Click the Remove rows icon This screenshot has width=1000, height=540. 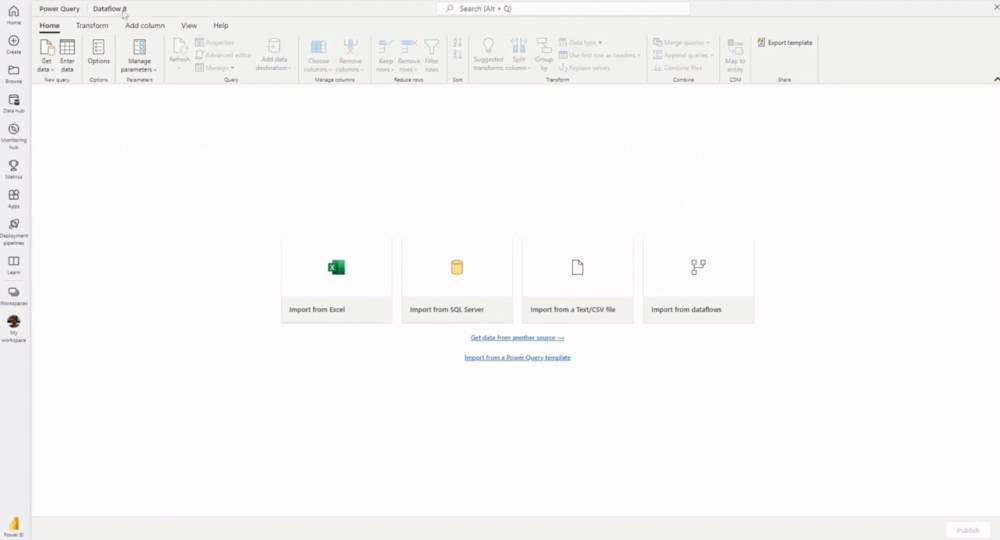(408, 47)
